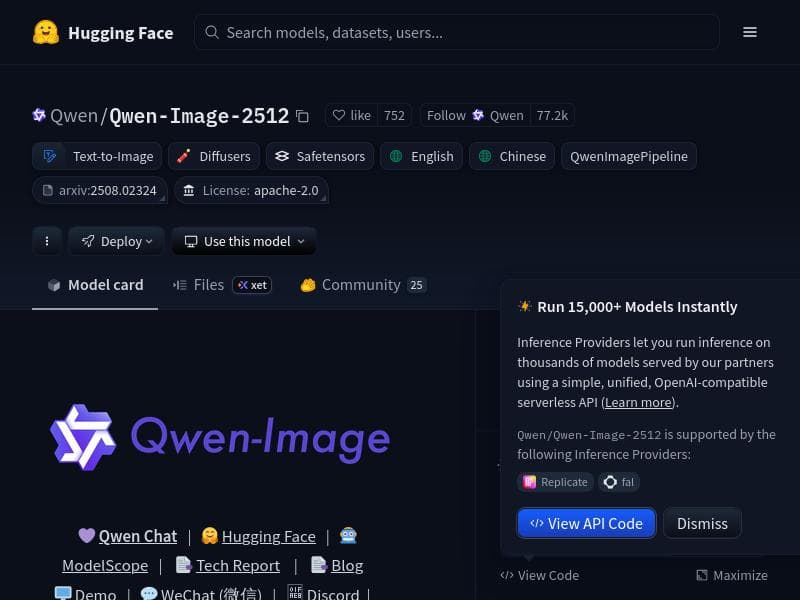Open the Tech Report link
The width and height of the screenshot is (800, 600).
(x=238, y=565)
